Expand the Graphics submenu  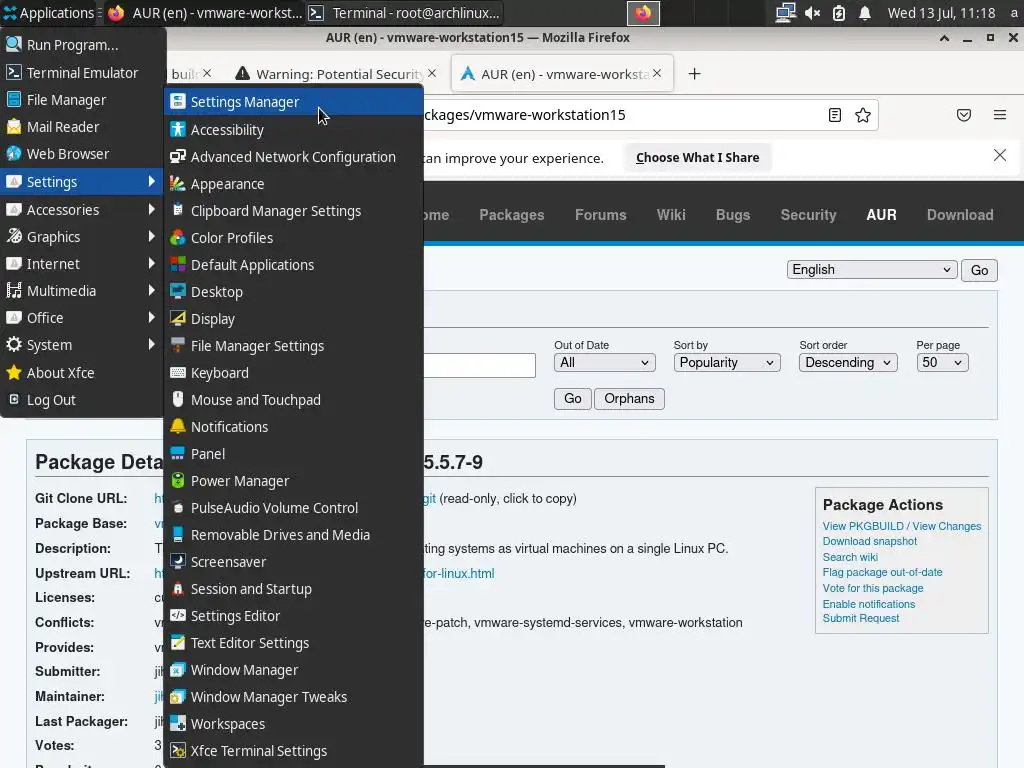point(82,236)
